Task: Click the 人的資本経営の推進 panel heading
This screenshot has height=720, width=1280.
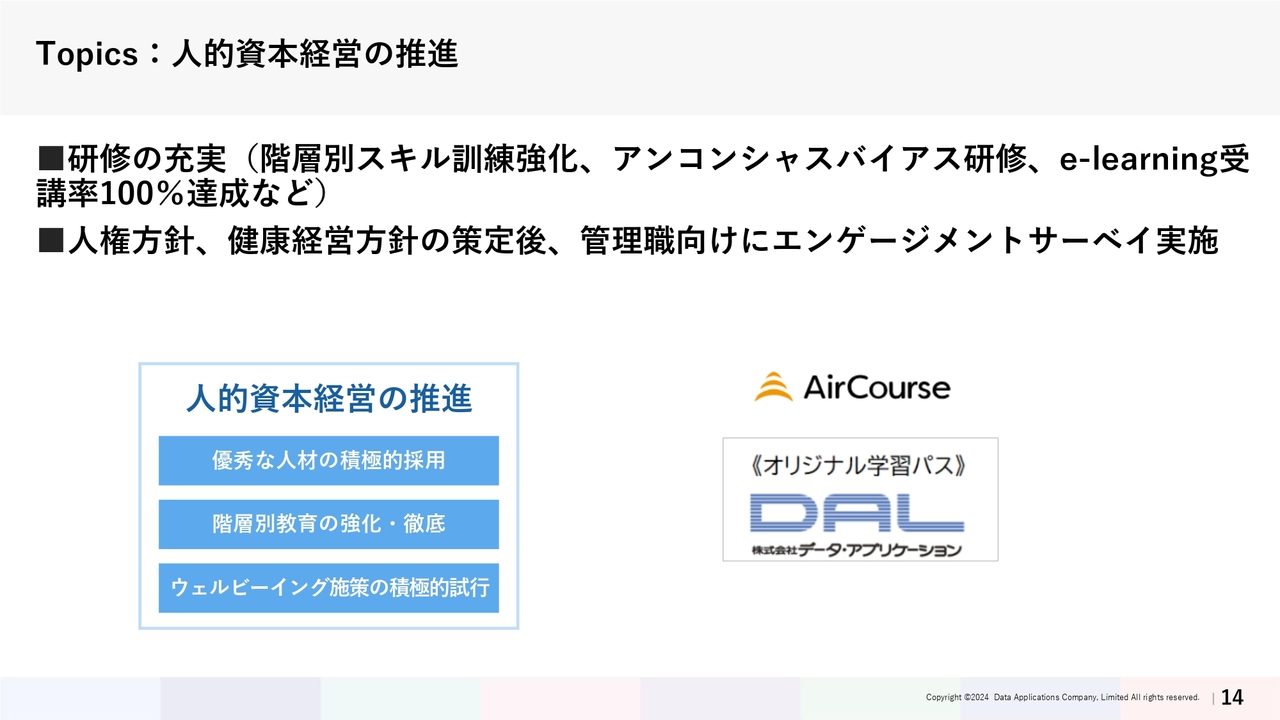Action: click(329, 399)
